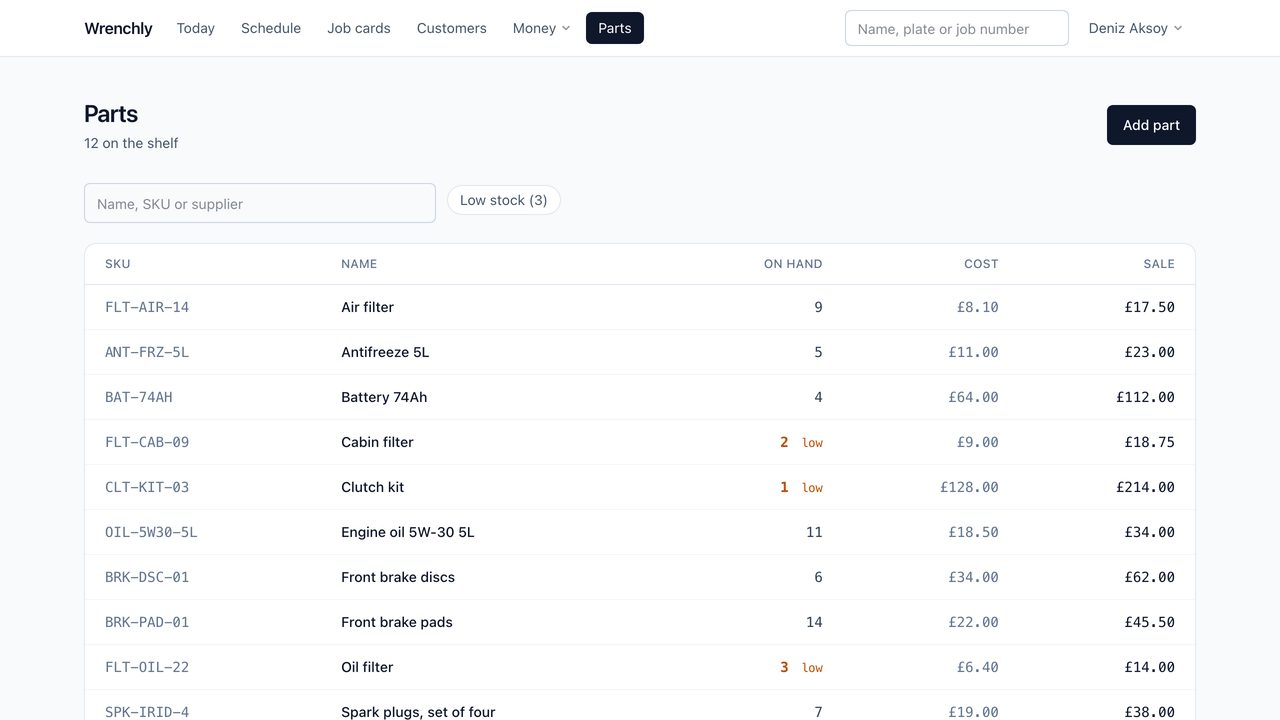
Task: Open the Schedule page
Action: (271, 28)
